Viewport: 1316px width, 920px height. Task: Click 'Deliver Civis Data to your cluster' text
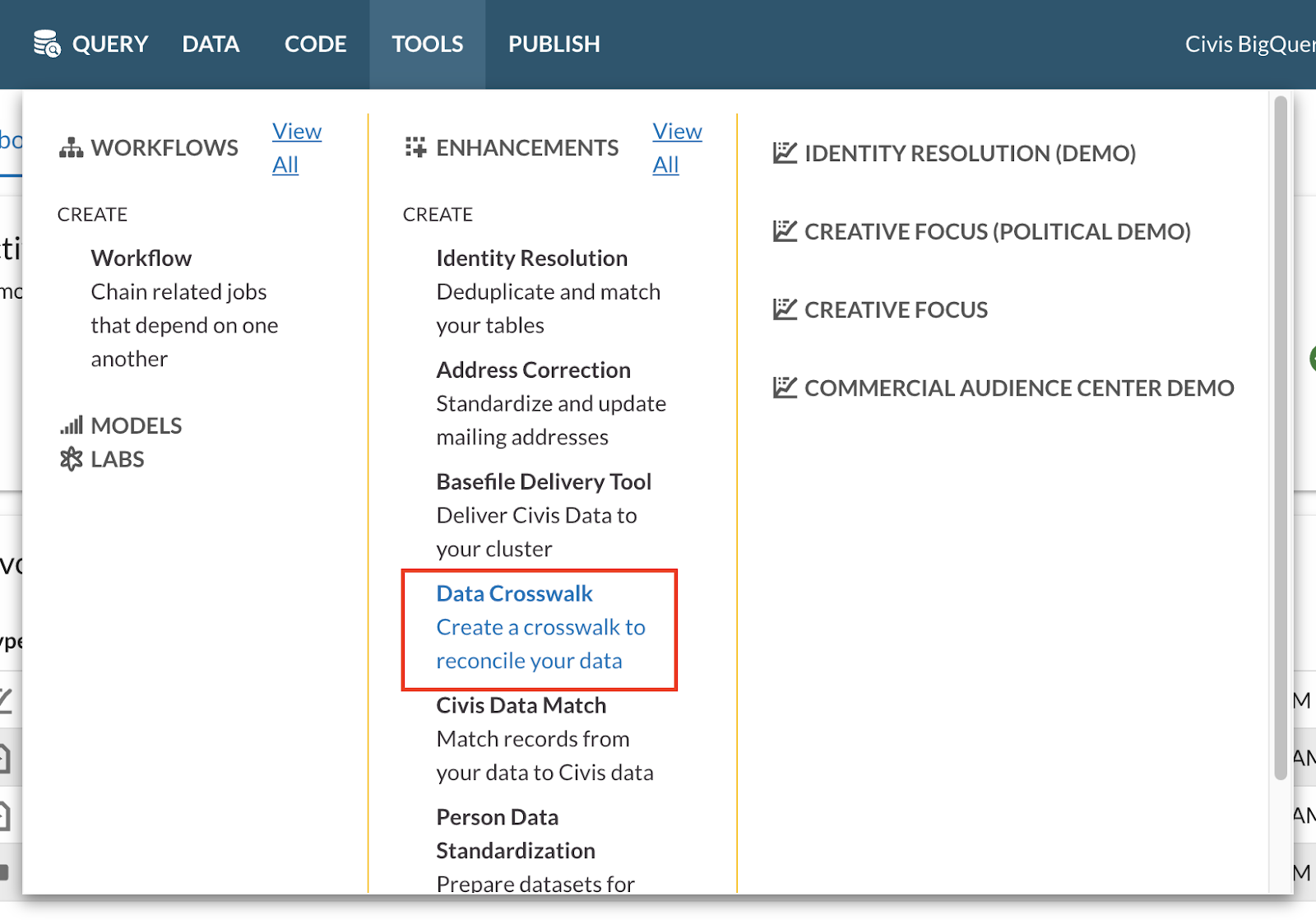537,532
